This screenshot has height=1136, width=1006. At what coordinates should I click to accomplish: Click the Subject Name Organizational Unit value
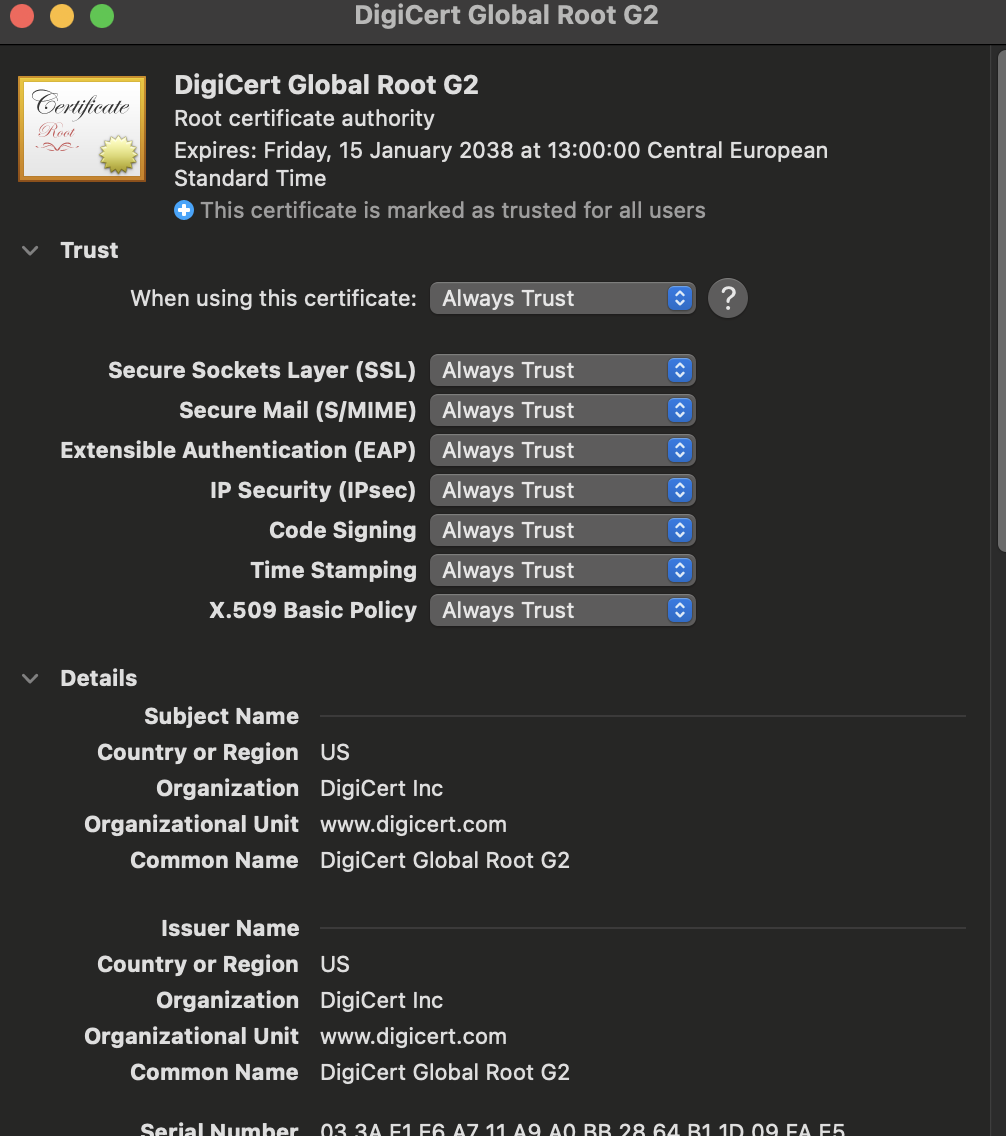pyautogui.click(x=413, y=824)
